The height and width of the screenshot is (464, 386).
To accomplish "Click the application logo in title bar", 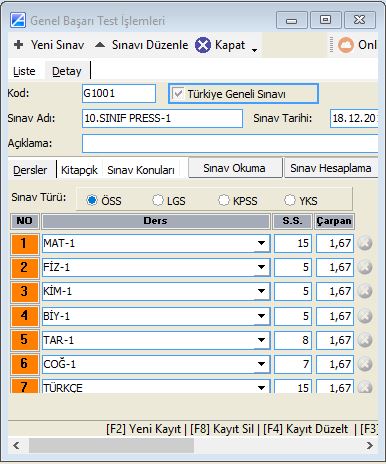I will [x=18, y=20].
